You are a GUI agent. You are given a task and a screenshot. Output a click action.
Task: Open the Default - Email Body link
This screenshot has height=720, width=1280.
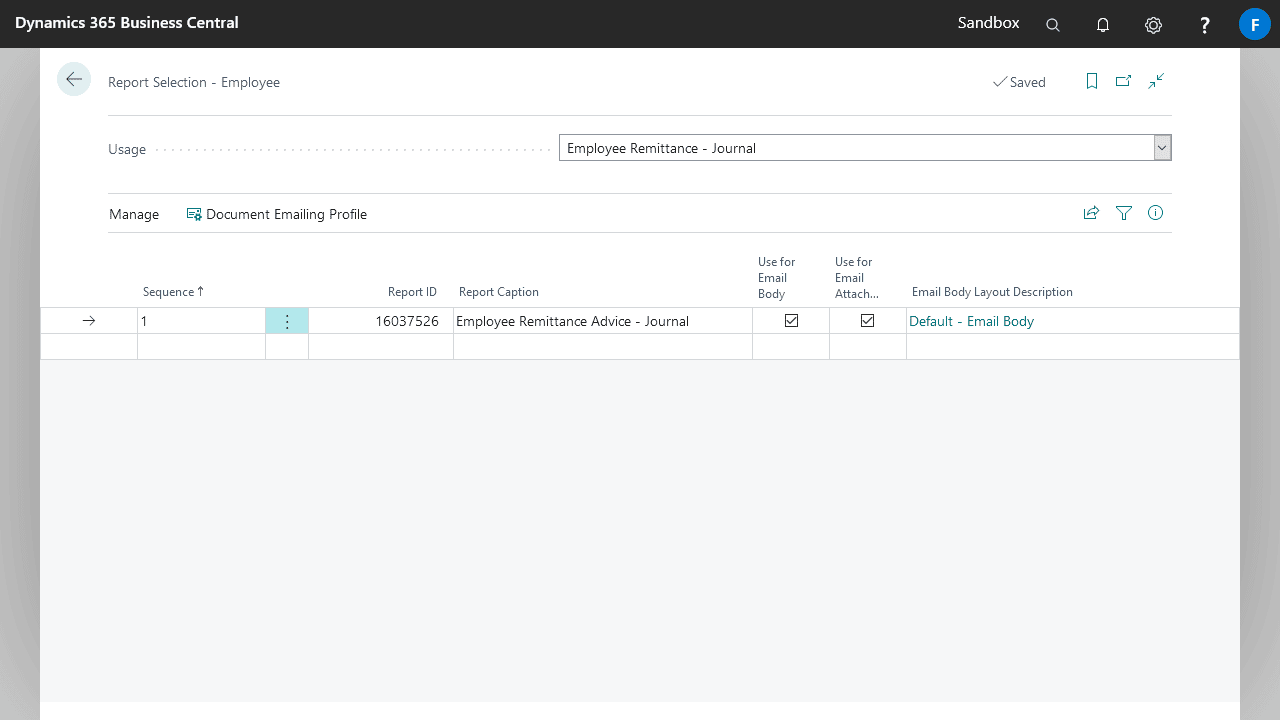971,321
